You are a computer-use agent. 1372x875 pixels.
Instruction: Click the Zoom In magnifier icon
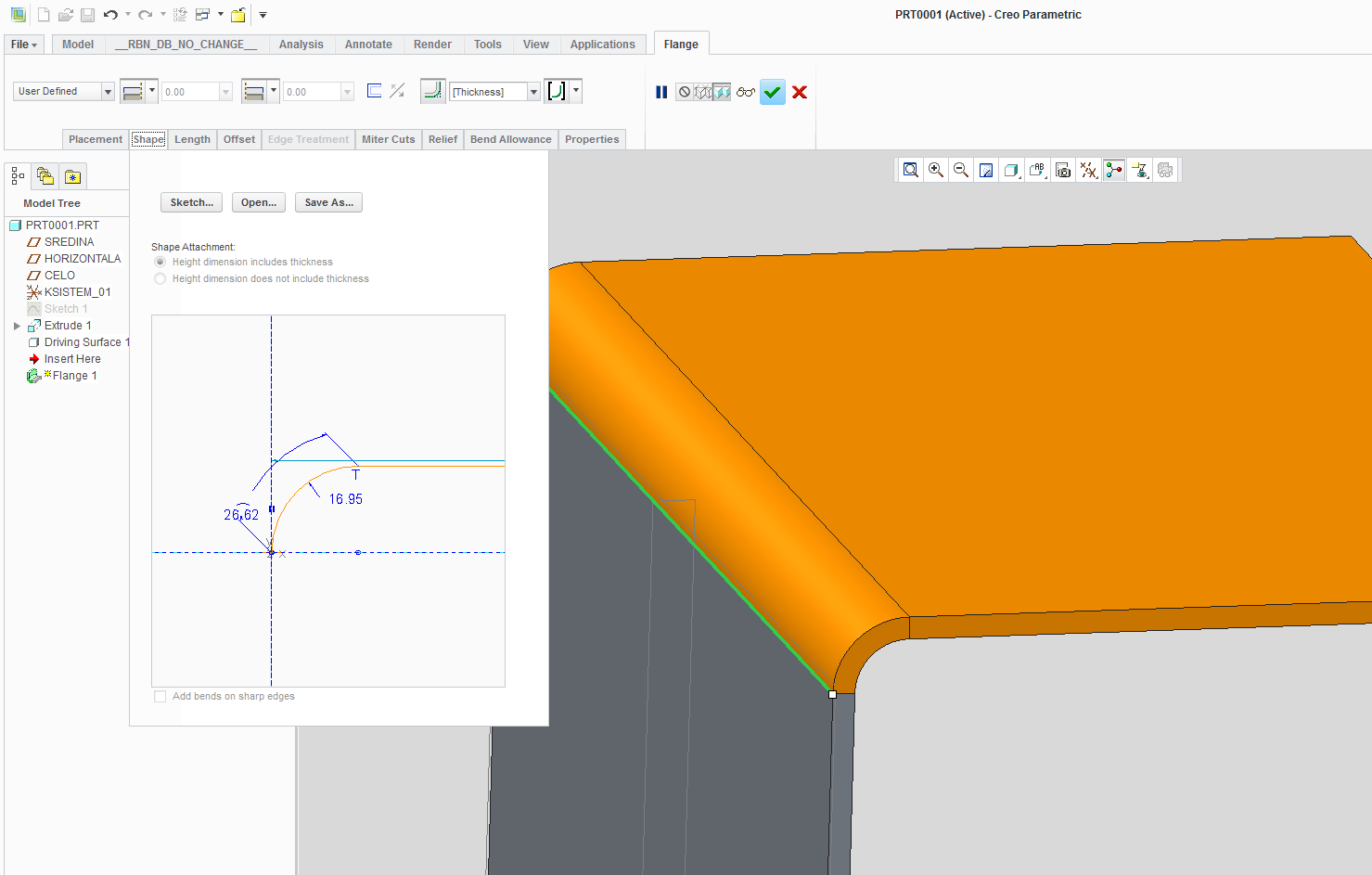[936, 170]
